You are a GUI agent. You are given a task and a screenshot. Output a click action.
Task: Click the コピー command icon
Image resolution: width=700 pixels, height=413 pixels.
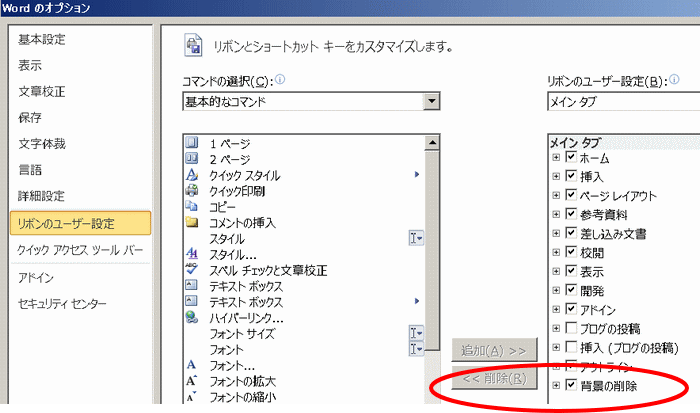[x=193, y=207]
